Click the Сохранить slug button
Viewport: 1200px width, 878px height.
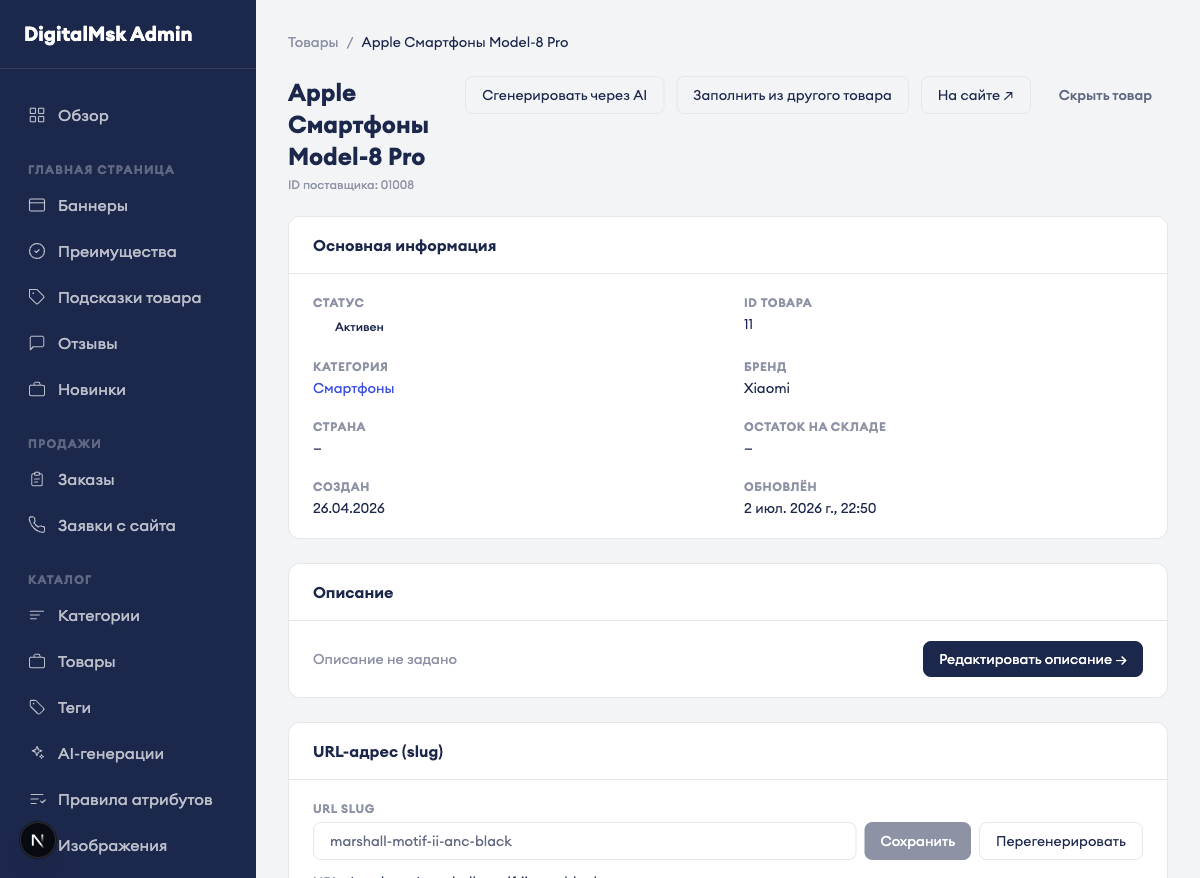point(918,841)
